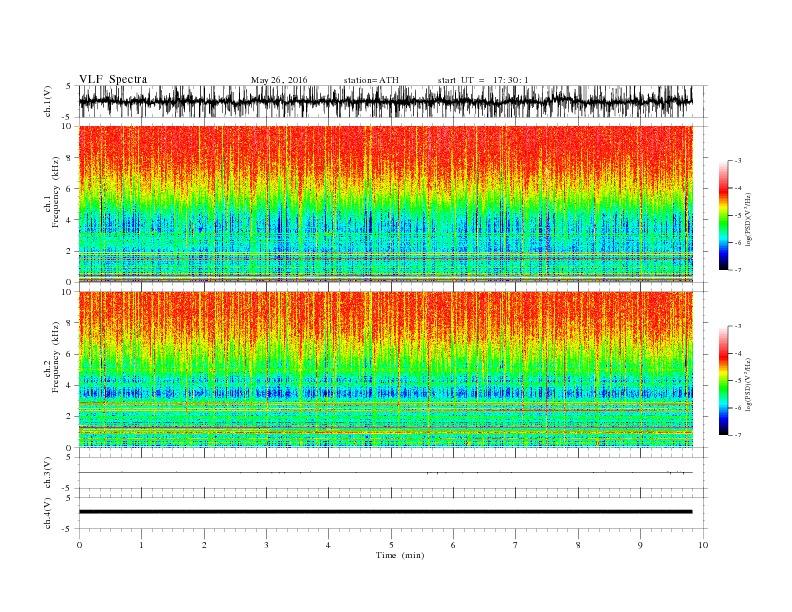Click the upper PSD color scale bar

point(723,215)
